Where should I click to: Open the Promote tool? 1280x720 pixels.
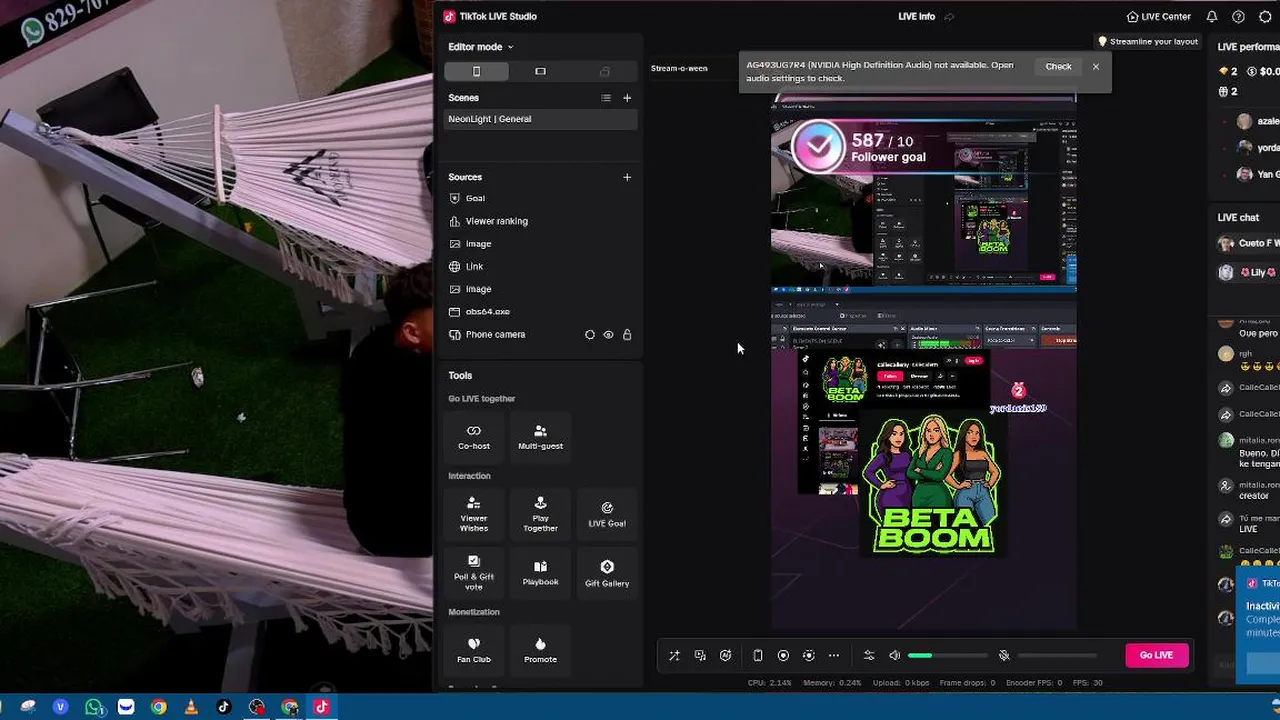(540, 650)
